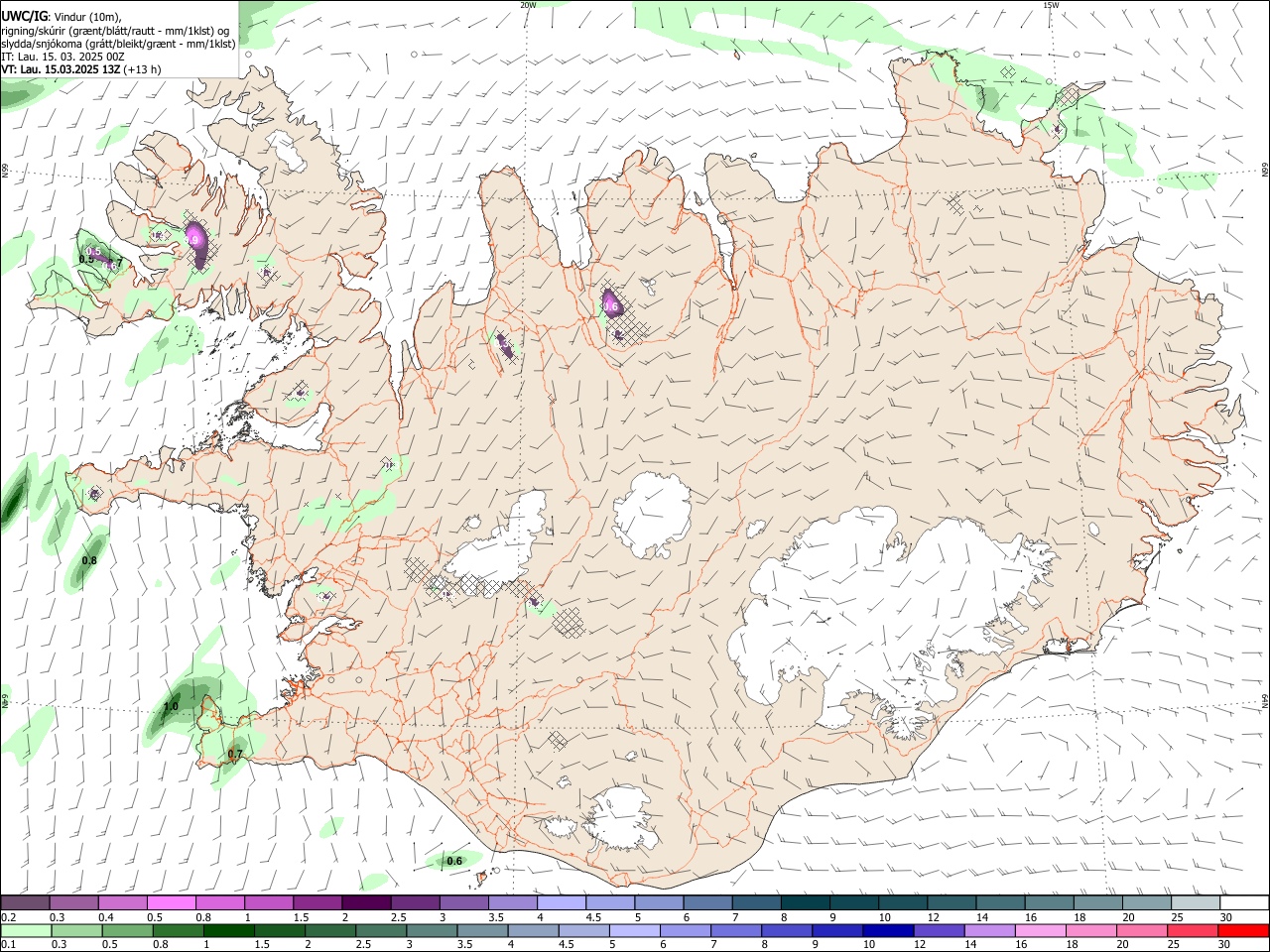Click the lower legend swatch labeled 2
Viewport: 1270px width, 952px height.
[330, 931]
